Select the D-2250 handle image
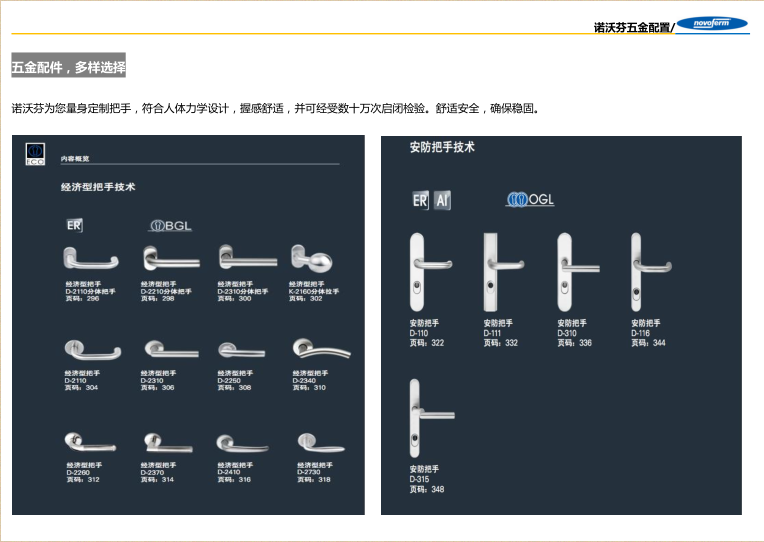764x542 pixels. [242, 350]
